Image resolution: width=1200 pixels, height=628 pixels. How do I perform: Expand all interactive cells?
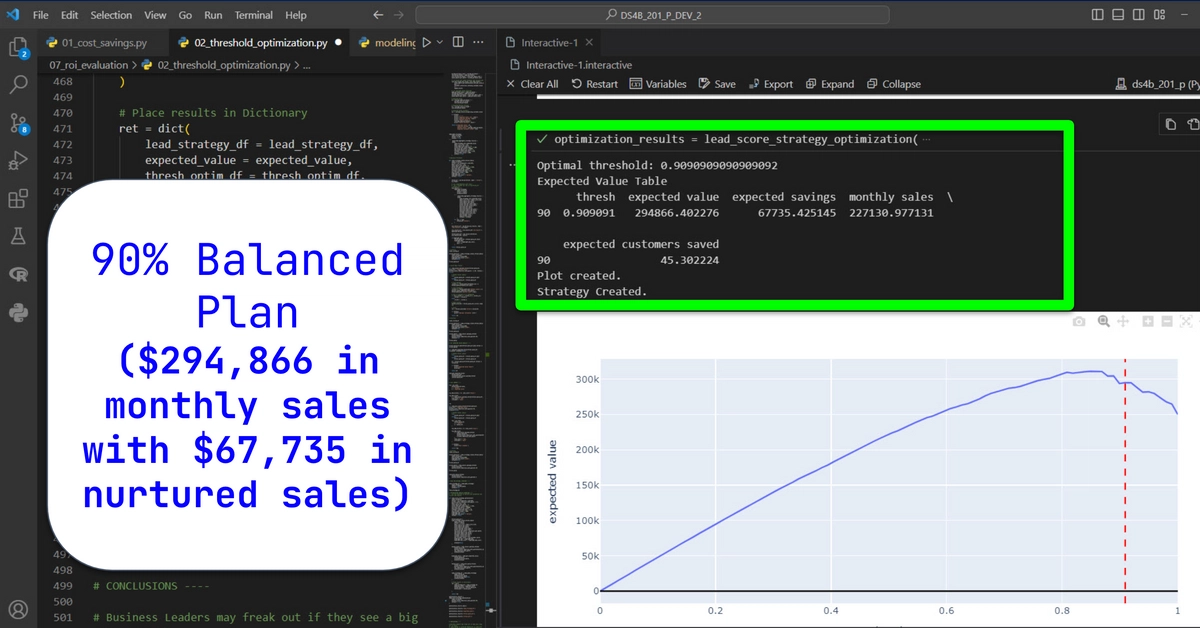point(830,84)
